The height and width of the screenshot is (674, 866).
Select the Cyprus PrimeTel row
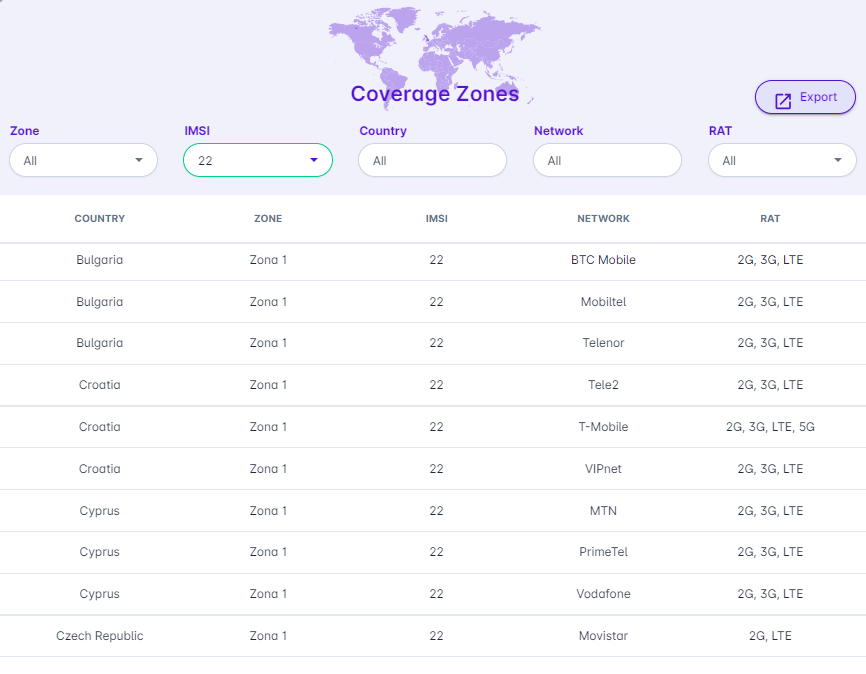tap(603, 552)
